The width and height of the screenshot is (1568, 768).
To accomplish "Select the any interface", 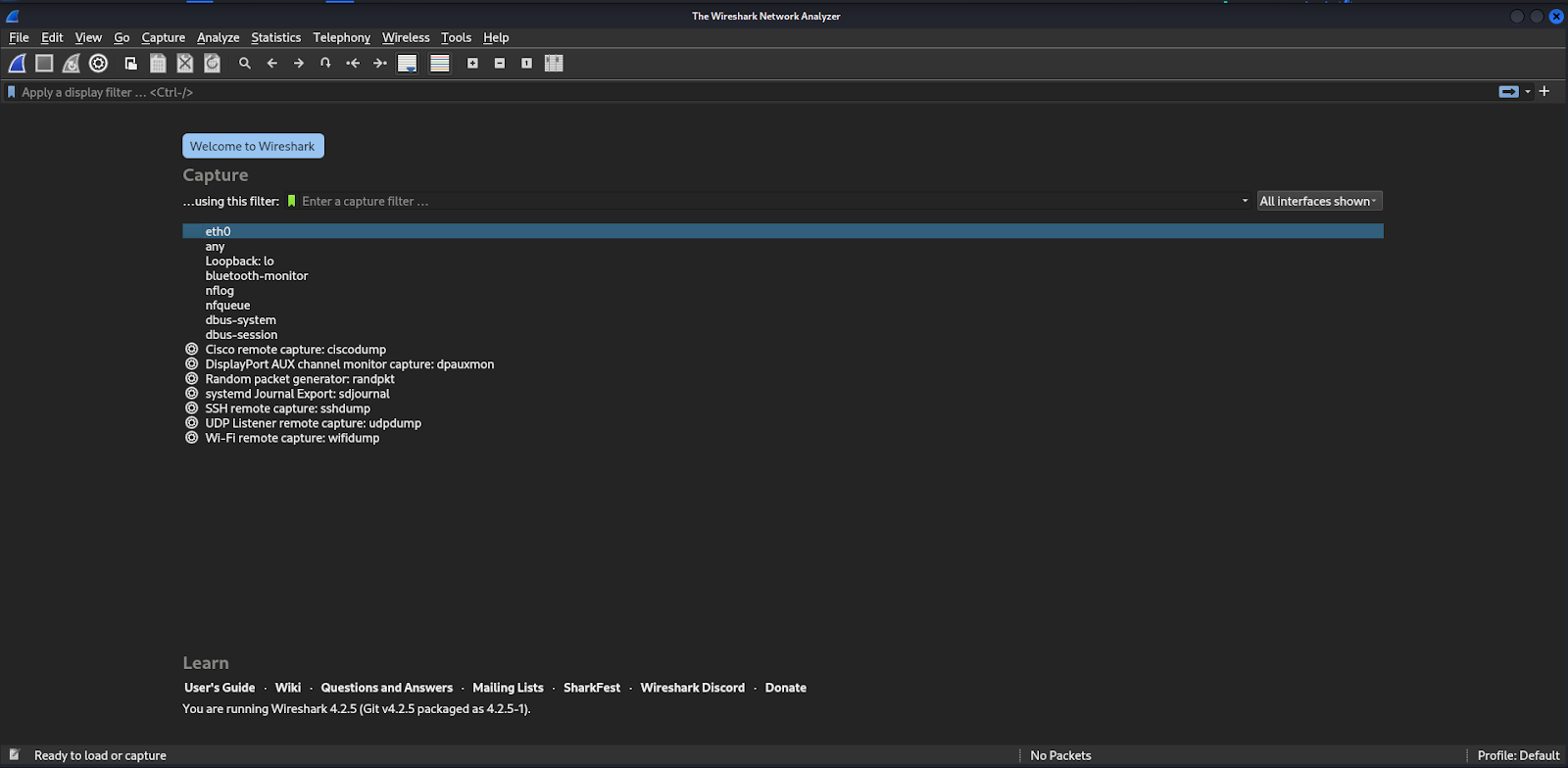I will point(783,246).
